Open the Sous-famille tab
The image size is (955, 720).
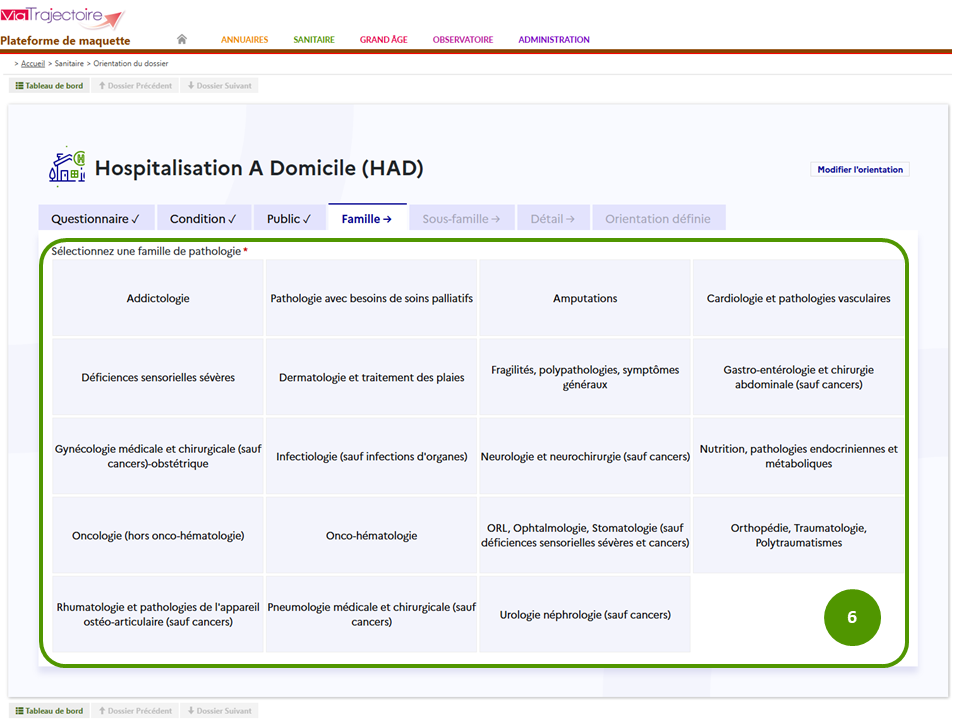(461, 218)
